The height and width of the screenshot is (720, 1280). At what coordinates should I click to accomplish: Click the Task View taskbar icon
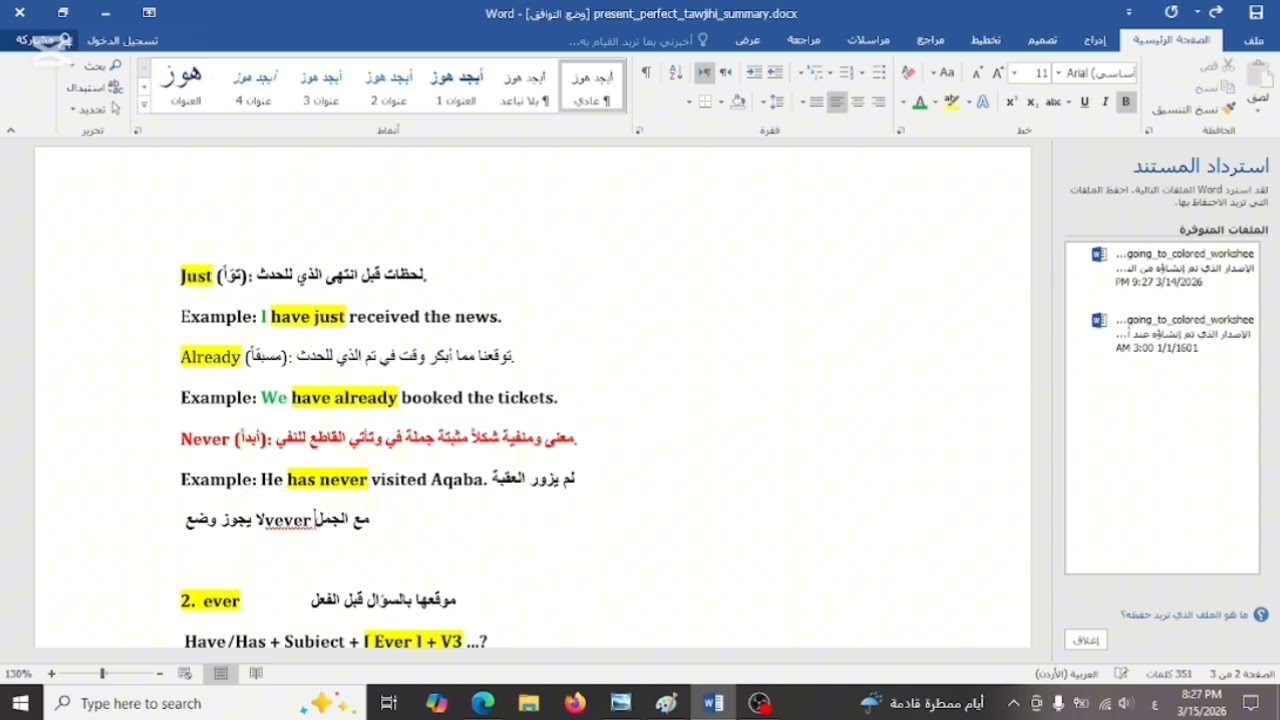(389, 703)
